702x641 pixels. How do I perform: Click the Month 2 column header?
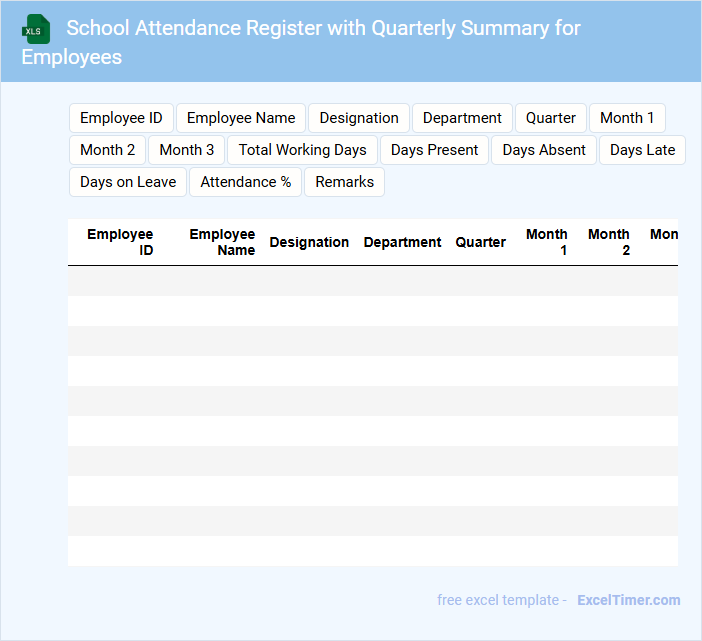(609, 242)
